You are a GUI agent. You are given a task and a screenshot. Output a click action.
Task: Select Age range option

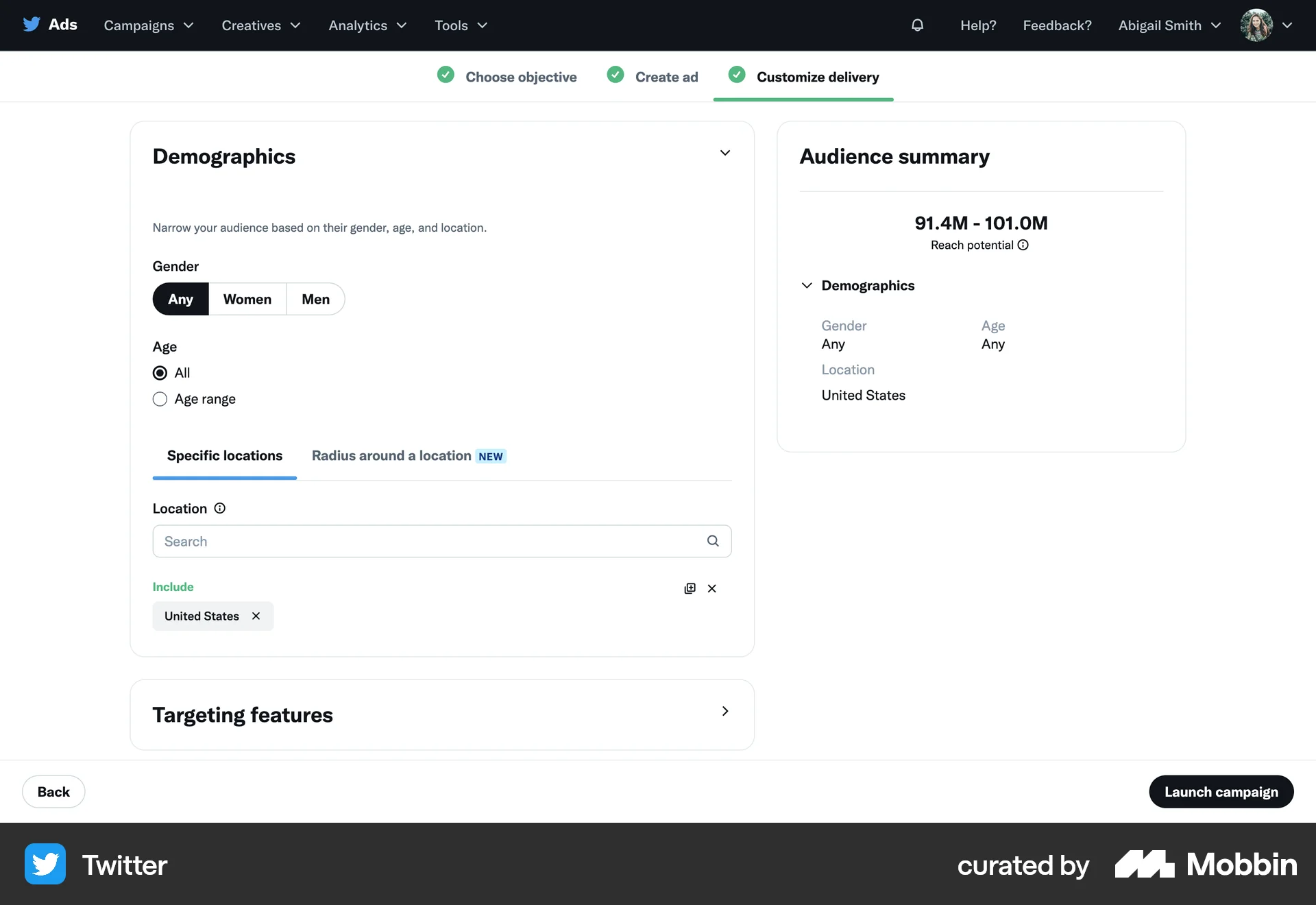[x=159, y=398]
